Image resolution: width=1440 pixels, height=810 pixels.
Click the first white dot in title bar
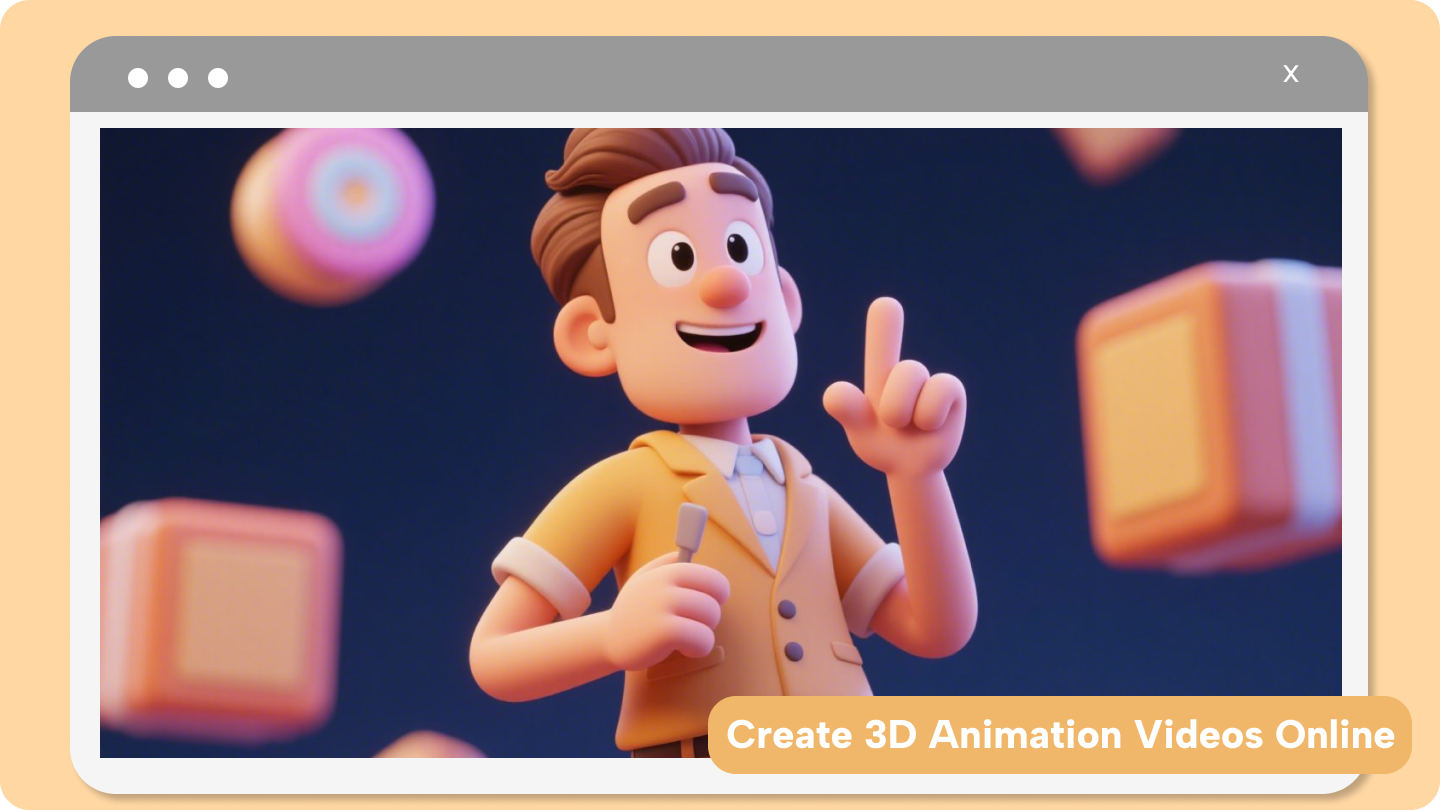point(138,77)
